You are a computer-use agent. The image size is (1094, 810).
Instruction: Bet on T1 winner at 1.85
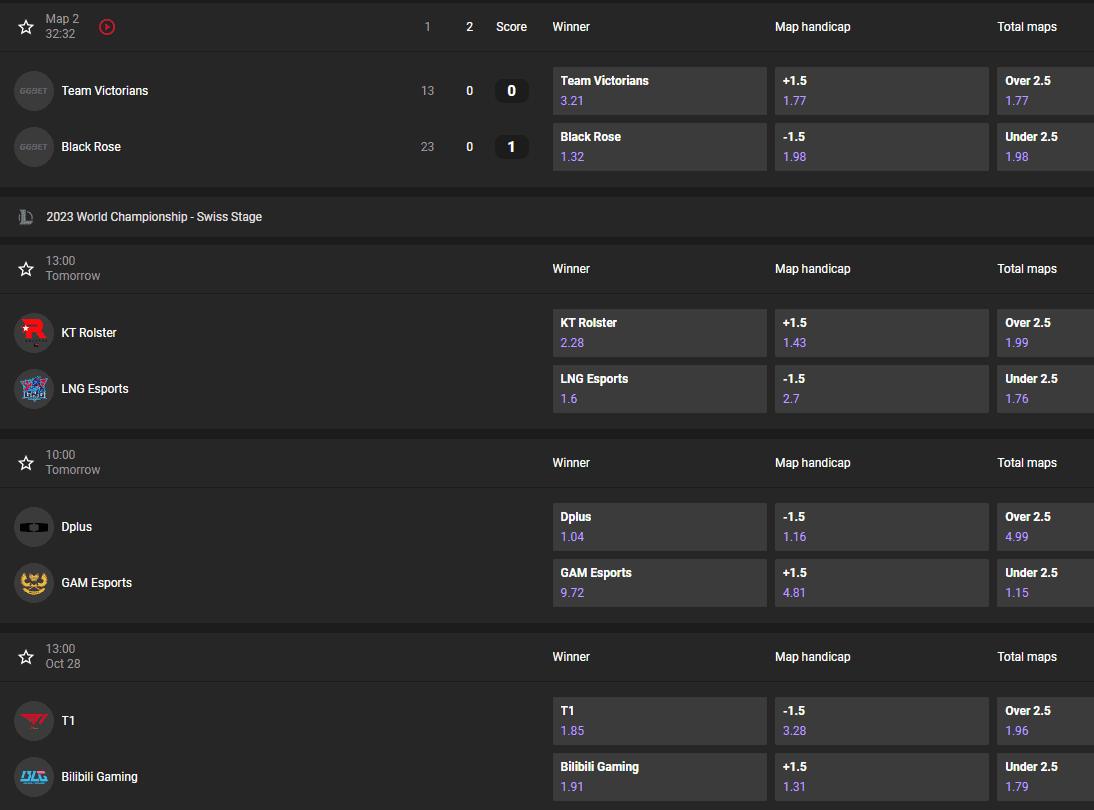click(x=659, y=721)
